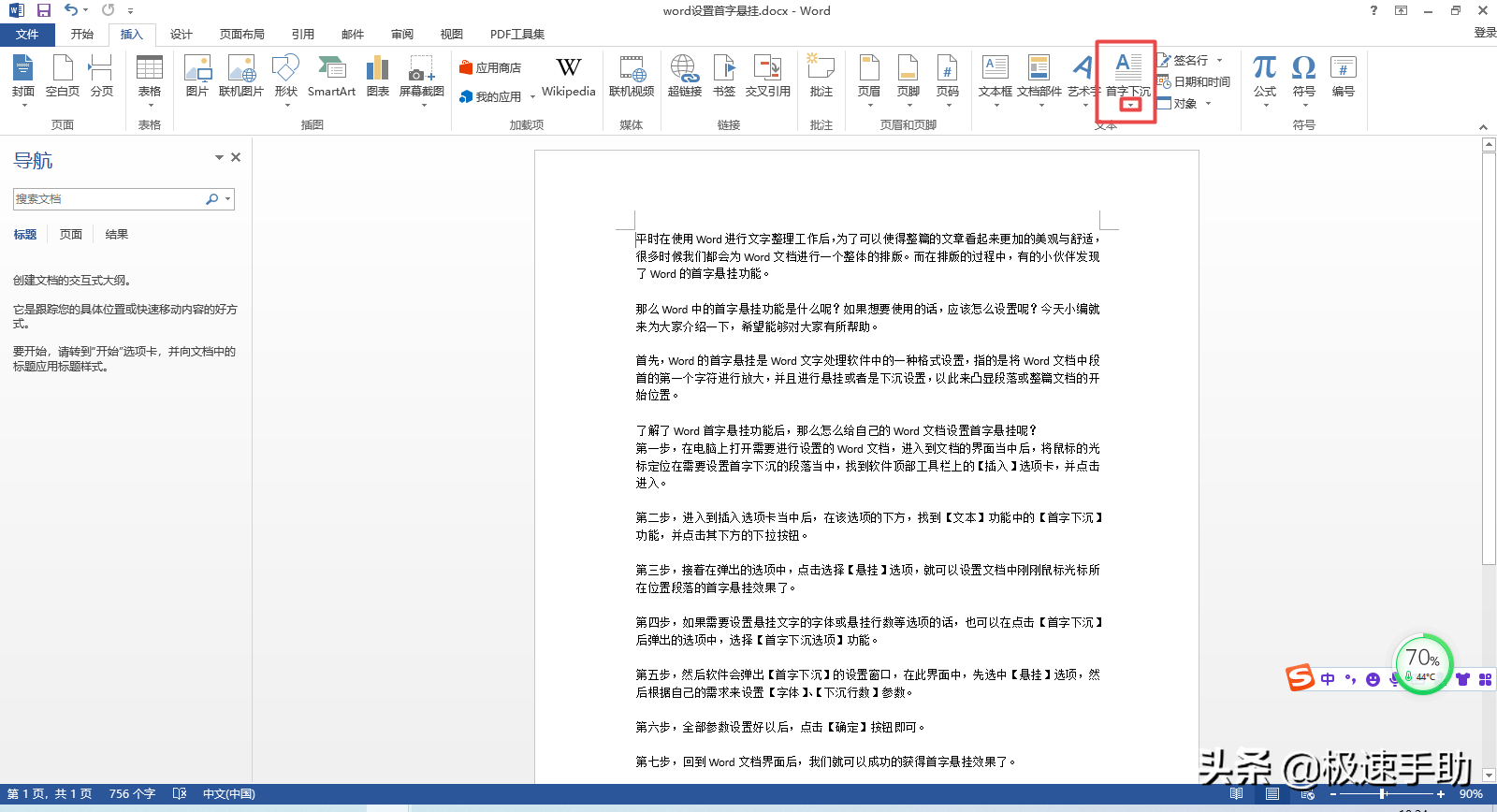Image resolution: width=1497 pixels, height=812 pixels.
Task: Click 登录 to sign in
Action: tap(1485, 33)
